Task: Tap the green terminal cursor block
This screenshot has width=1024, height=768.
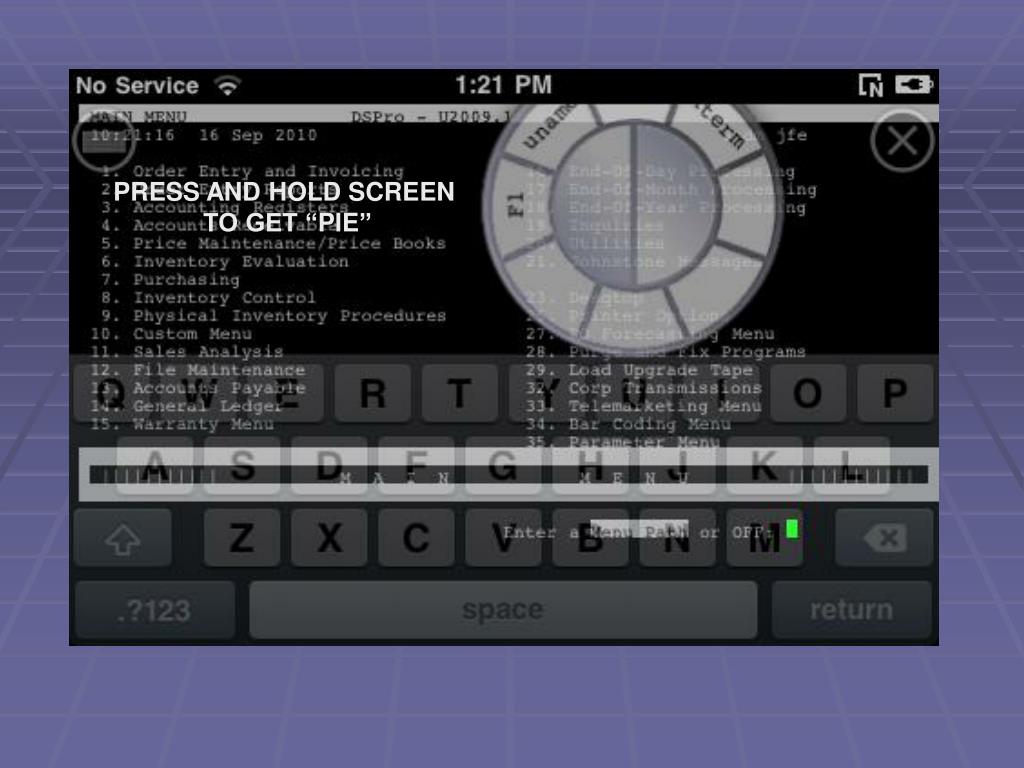Action: pyautogui.click(x=792, y=529)
